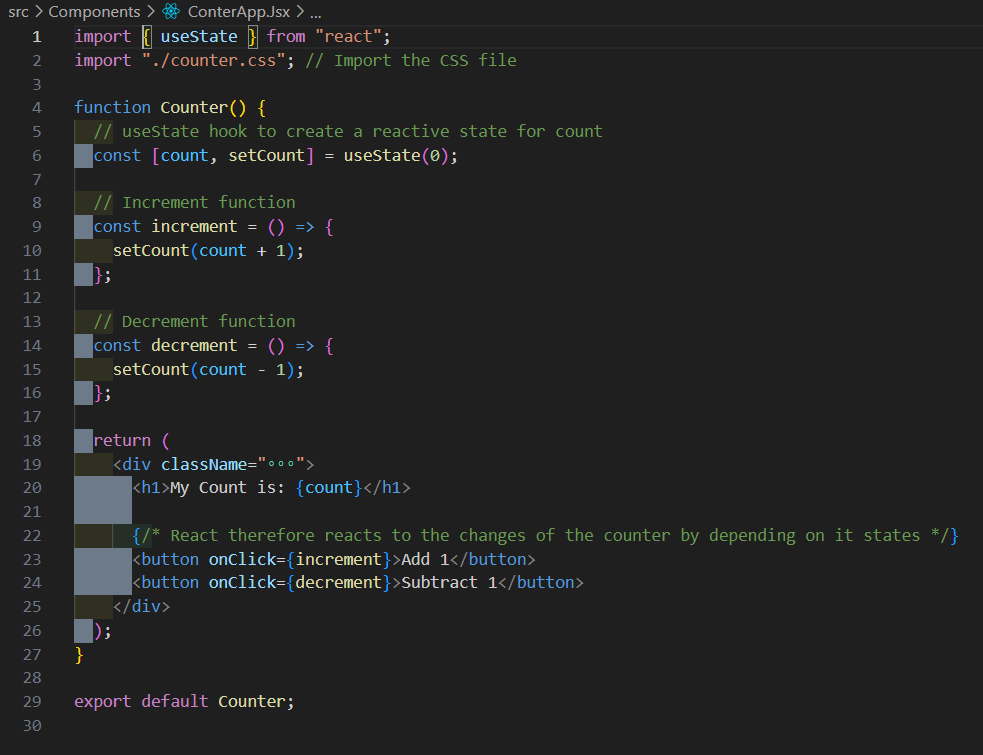Click line number 14 in the gutter
The image size is (983, 755).
tap(32, 346)
